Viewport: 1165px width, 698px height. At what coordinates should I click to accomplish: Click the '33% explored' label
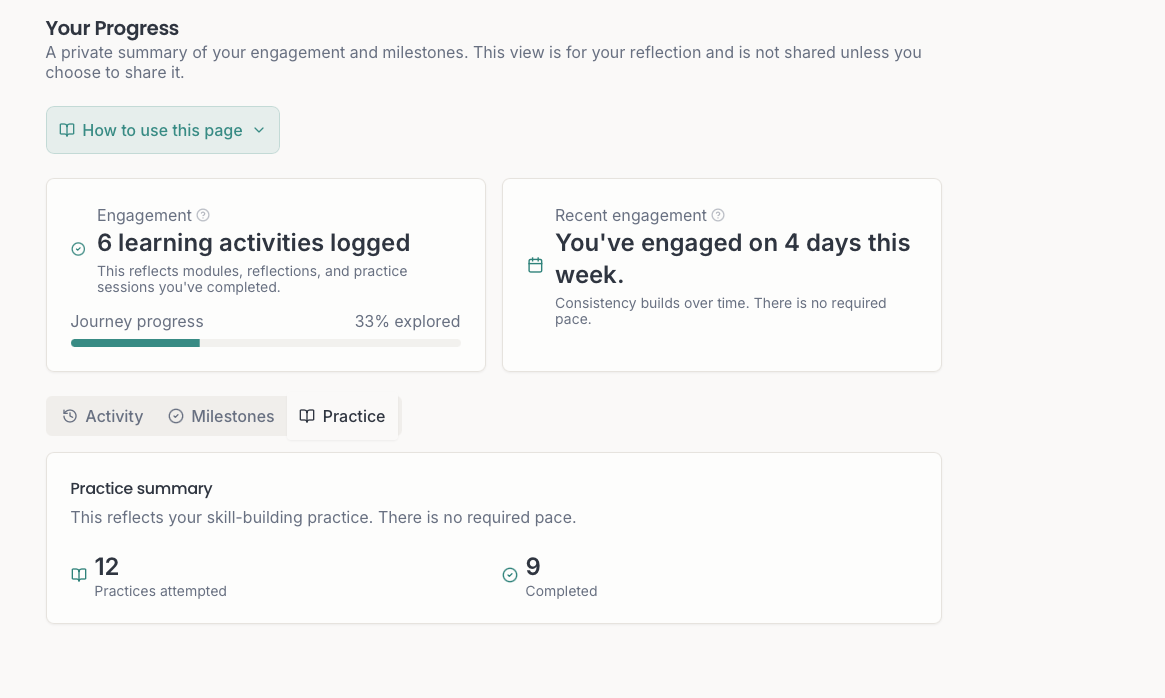tap(407, 322)
